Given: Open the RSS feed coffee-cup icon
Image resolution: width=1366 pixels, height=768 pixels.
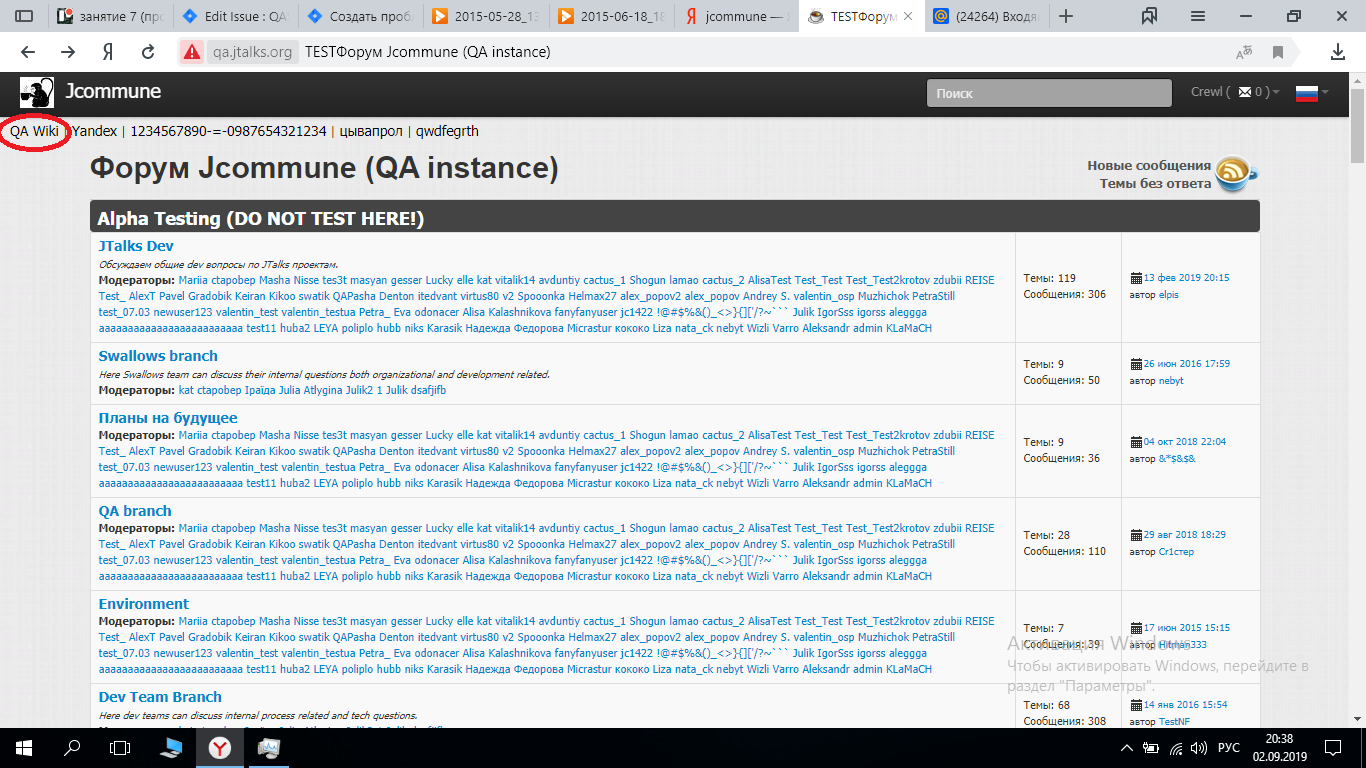Looking at the screenshot, I should pos(1237,173).
